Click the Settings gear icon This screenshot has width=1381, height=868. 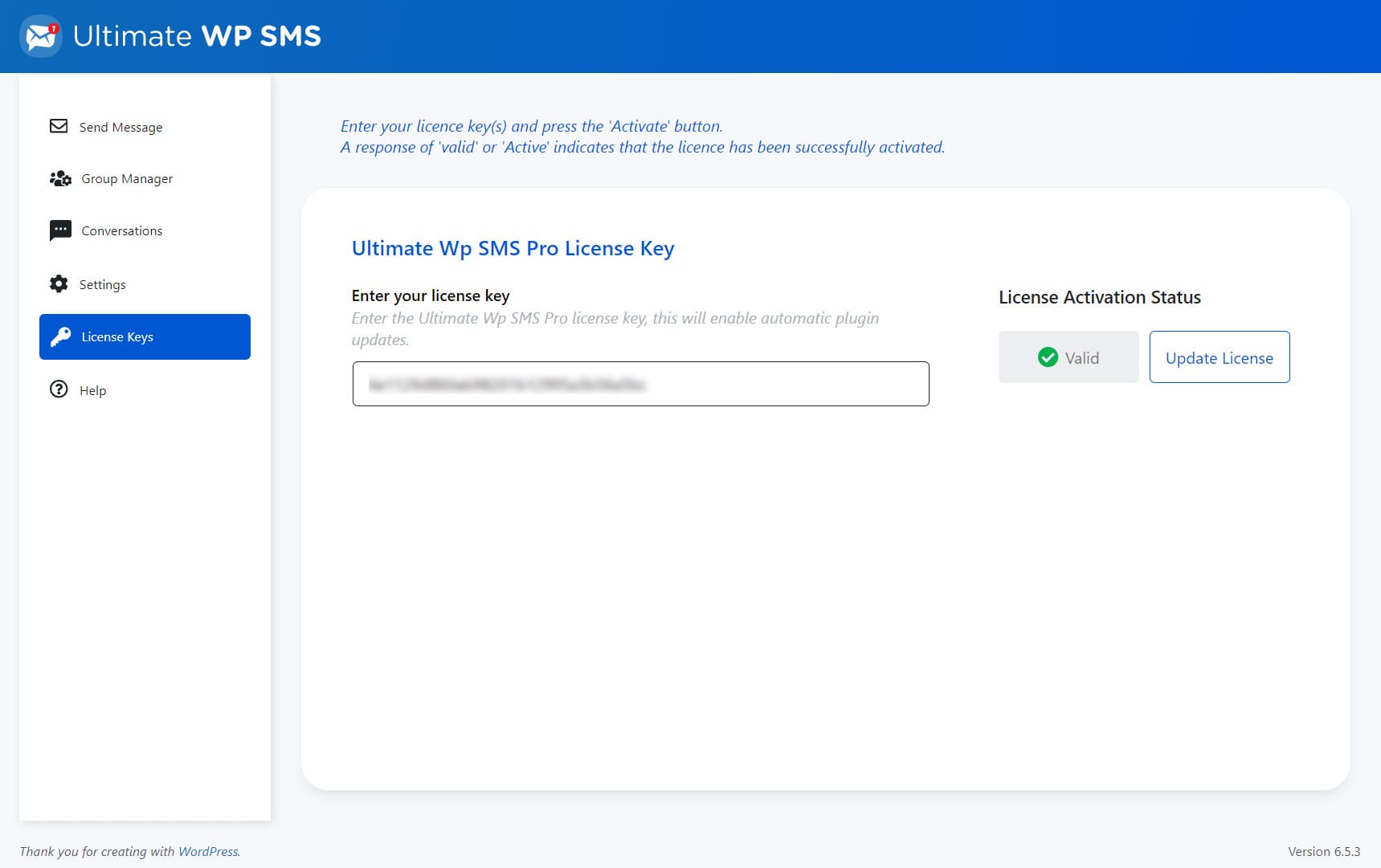pyautogui.click(x=59, y=283)
